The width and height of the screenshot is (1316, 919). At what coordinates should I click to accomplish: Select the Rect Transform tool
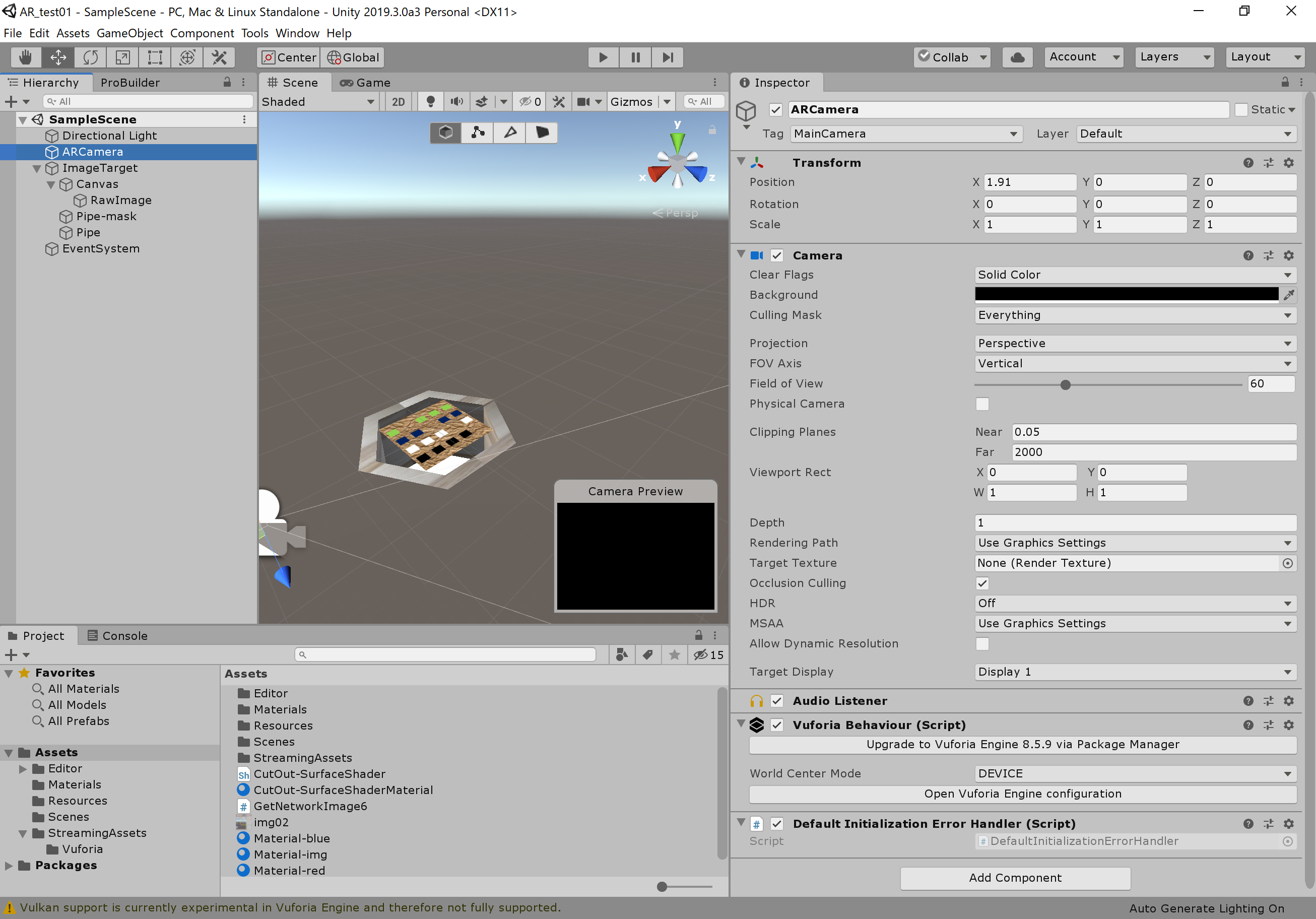coord(155,57)
